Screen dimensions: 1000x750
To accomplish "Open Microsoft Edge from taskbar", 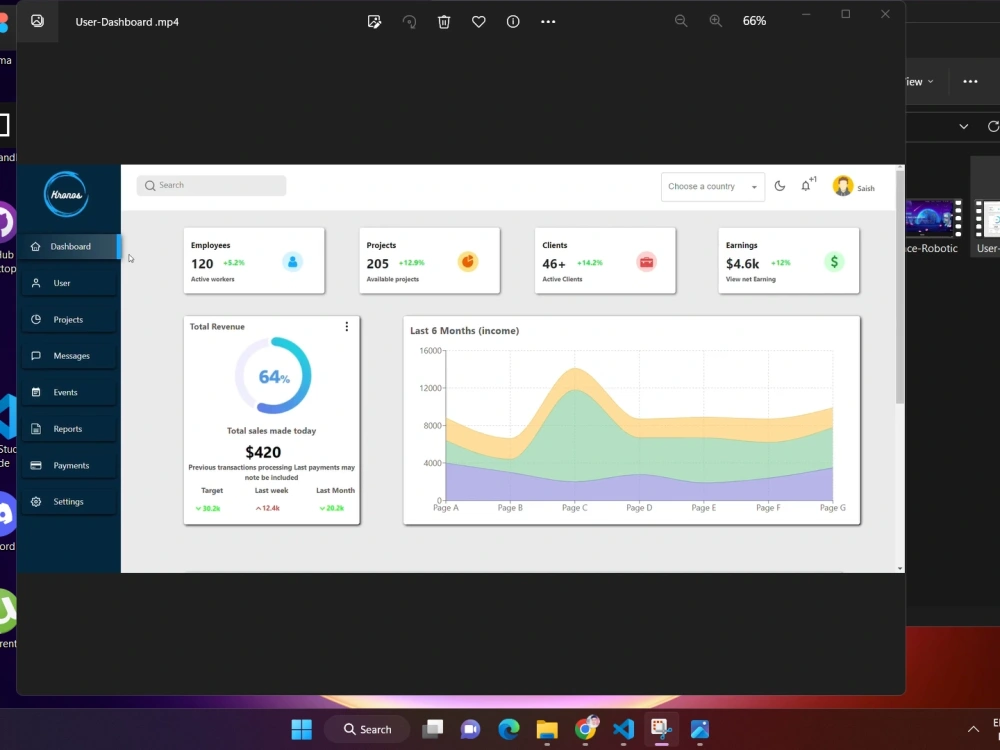I will [508, 729].
